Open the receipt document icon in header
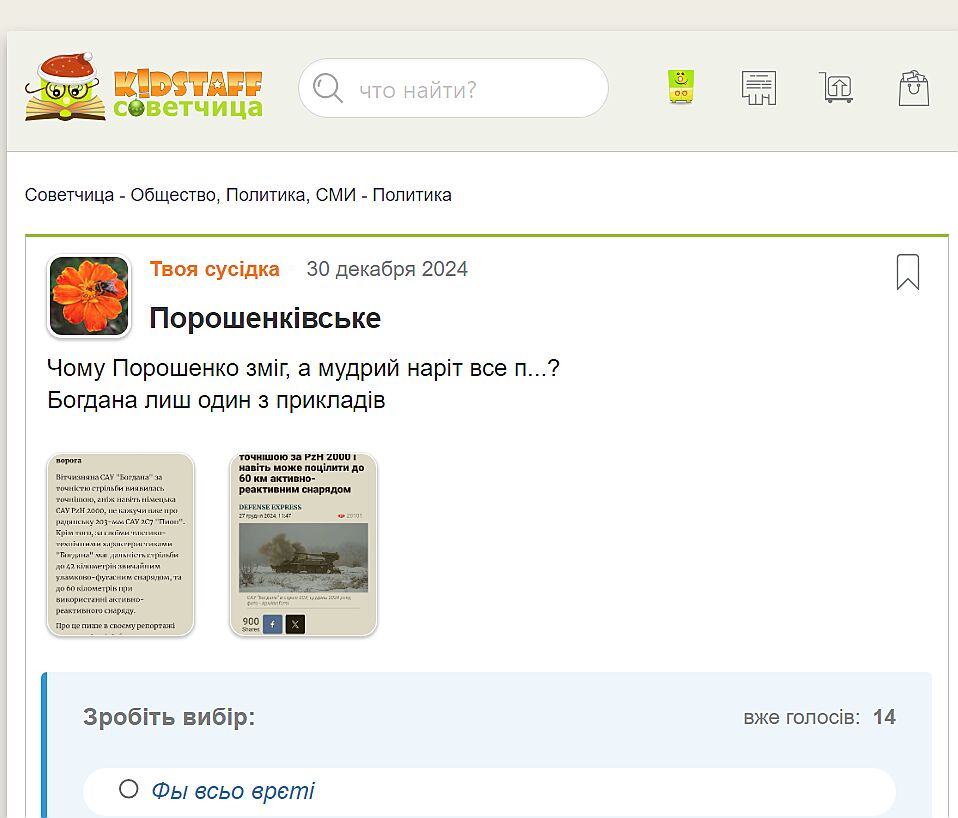 point(759,88)
